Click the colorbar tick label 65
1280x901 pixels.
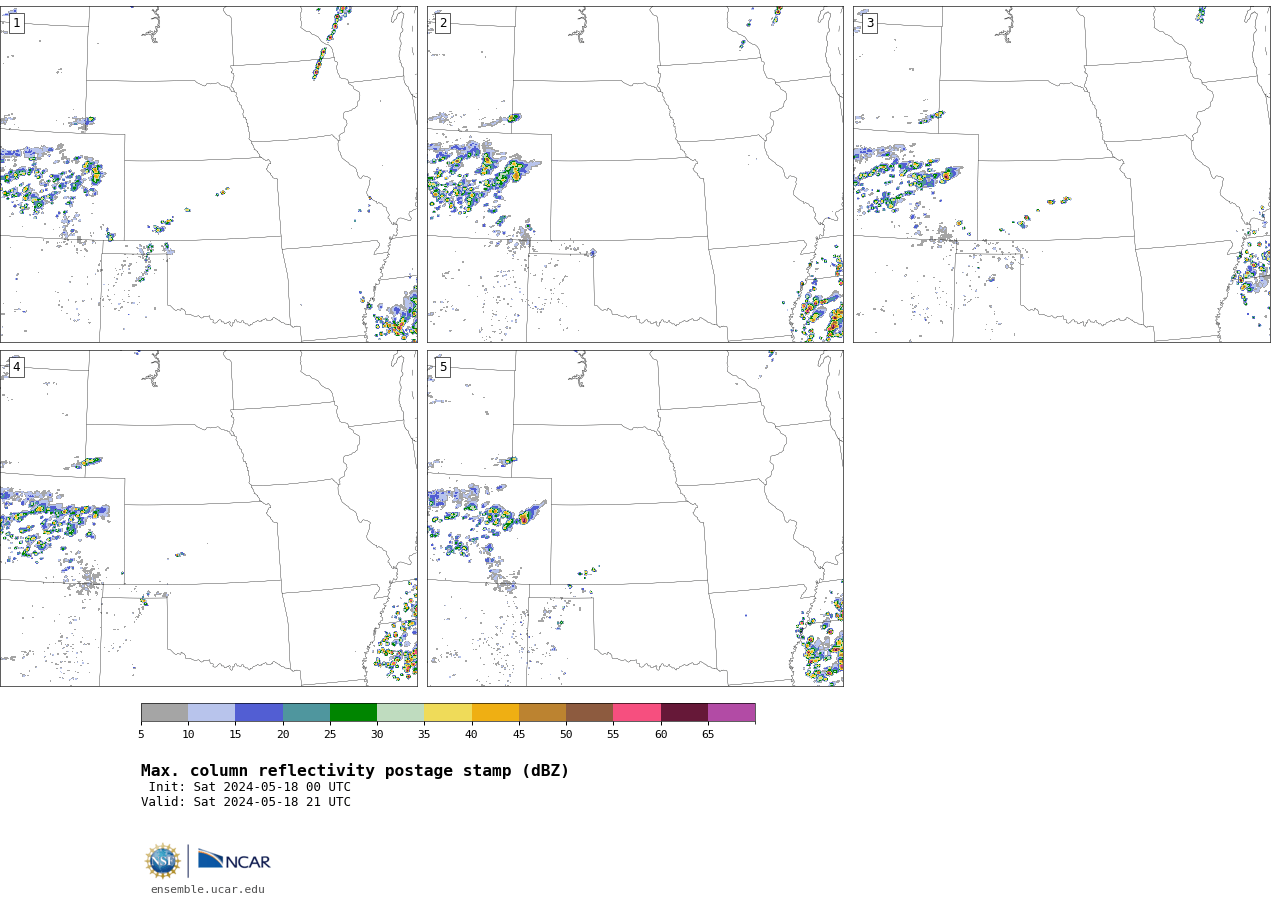click(708, 735)
